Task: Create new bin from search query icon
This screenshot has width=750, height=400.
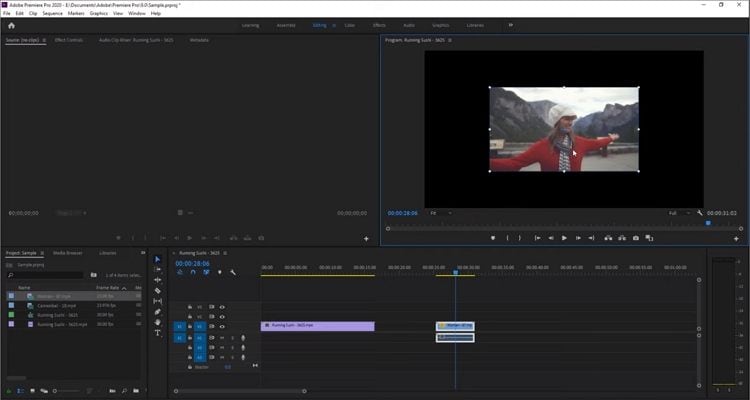Action: [94, 275]
